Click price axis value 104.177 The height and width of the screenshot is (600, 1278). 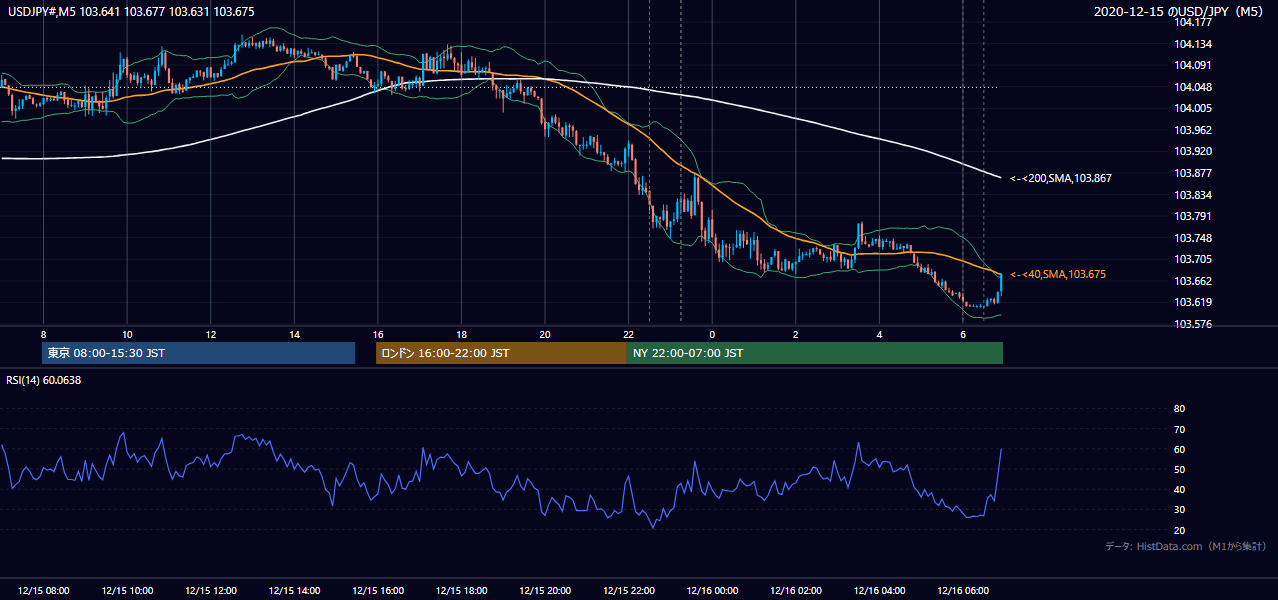click(x=1193, y=22)
